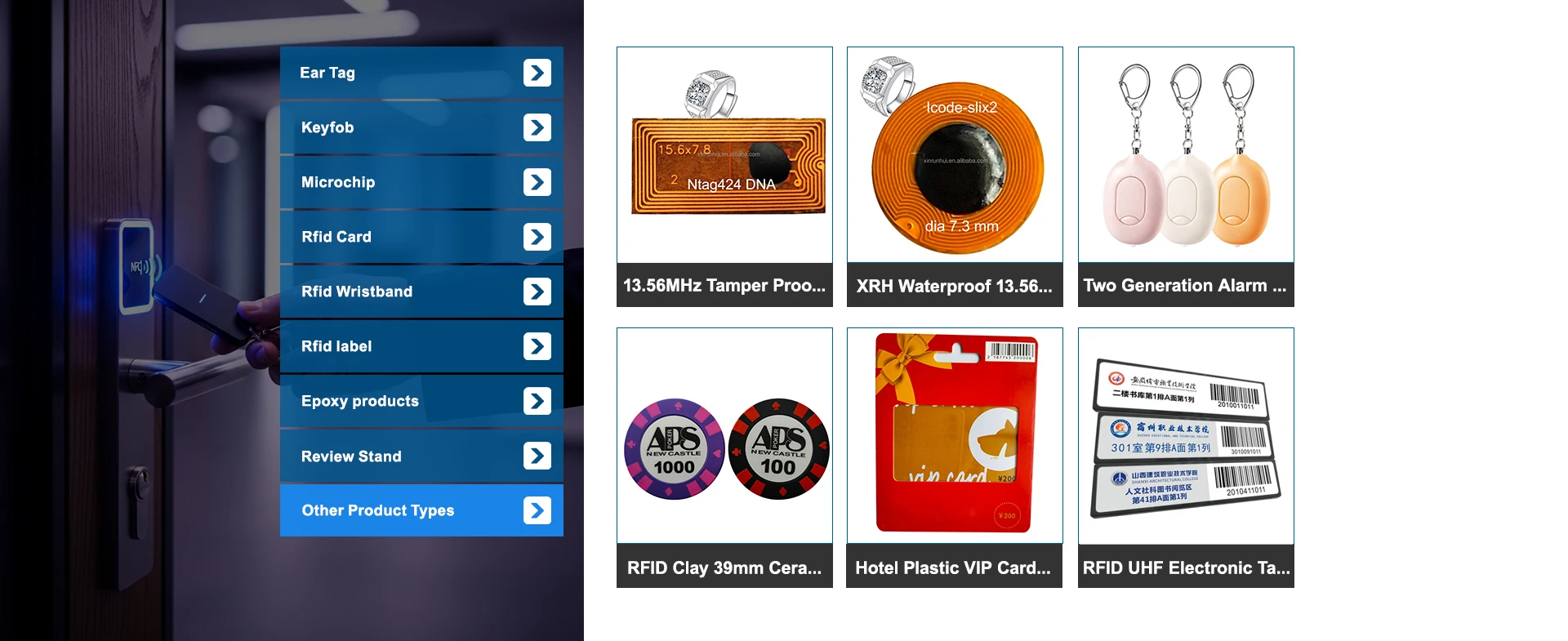
Task: Click the Hotel Plastic VIP Card title
Action: coord(955,567)
